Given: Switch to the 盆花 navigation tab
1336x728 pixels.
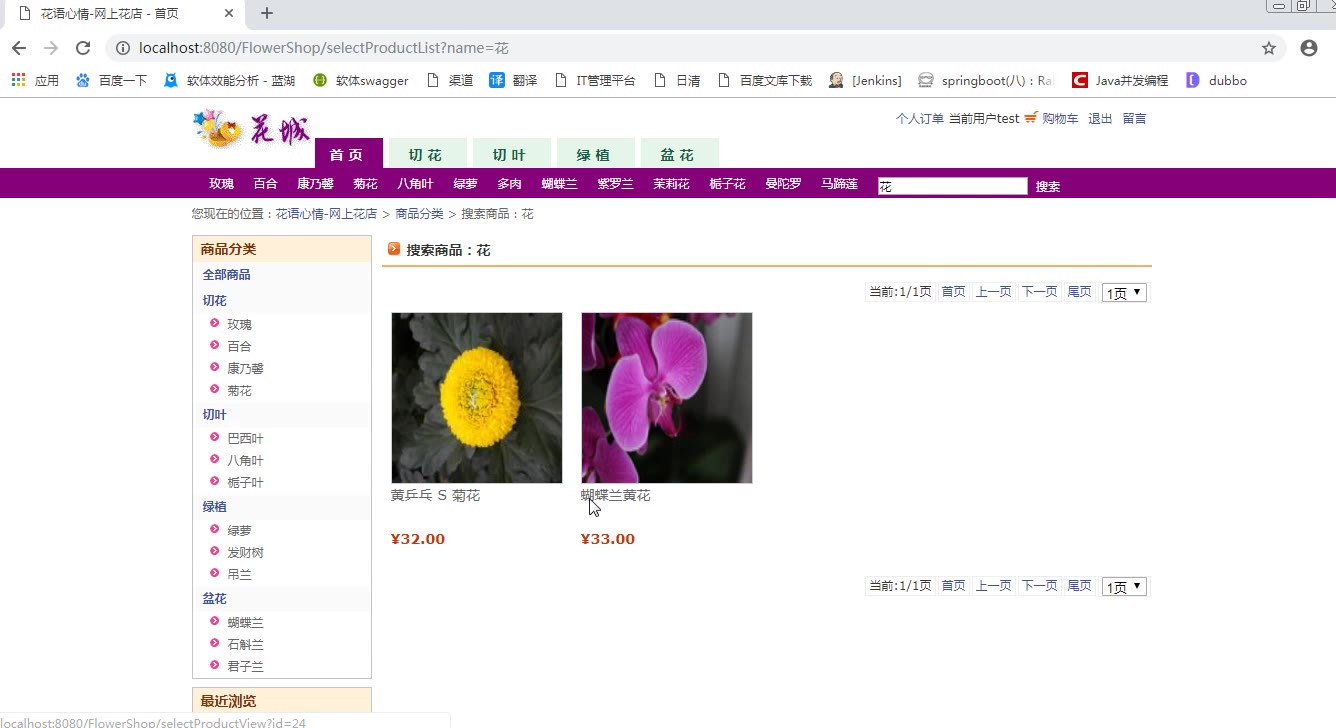Looking at the screenshot, I should click(677, 154).
